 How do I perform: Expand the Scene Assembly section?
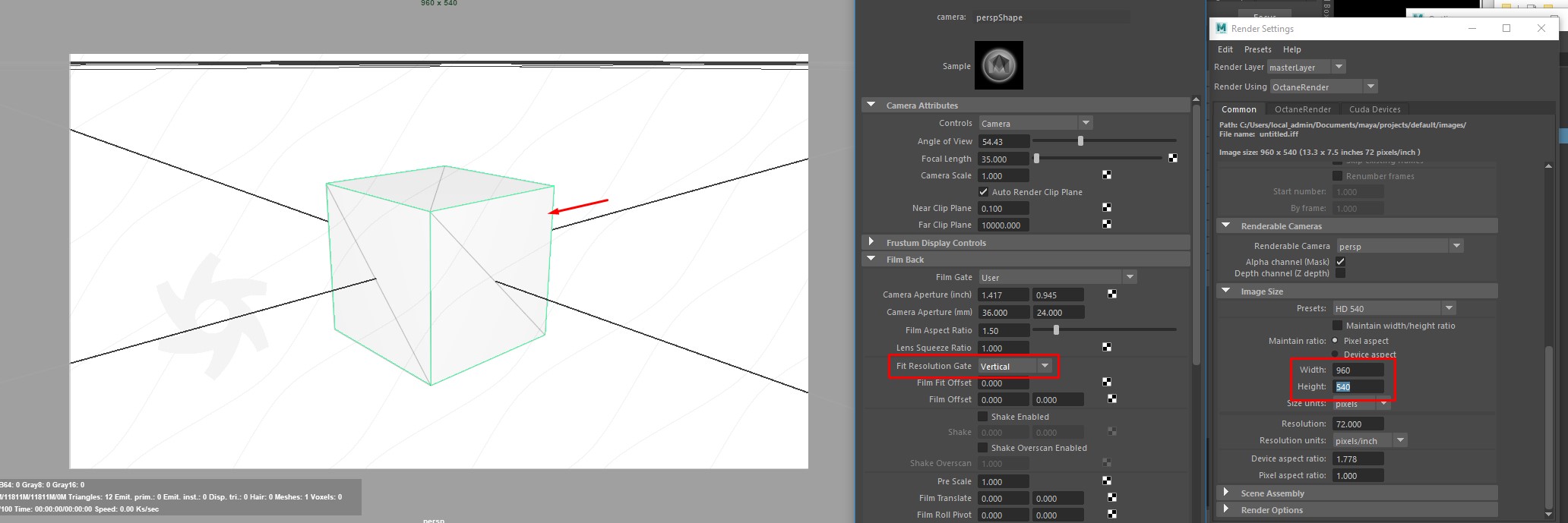[1225, 492]
